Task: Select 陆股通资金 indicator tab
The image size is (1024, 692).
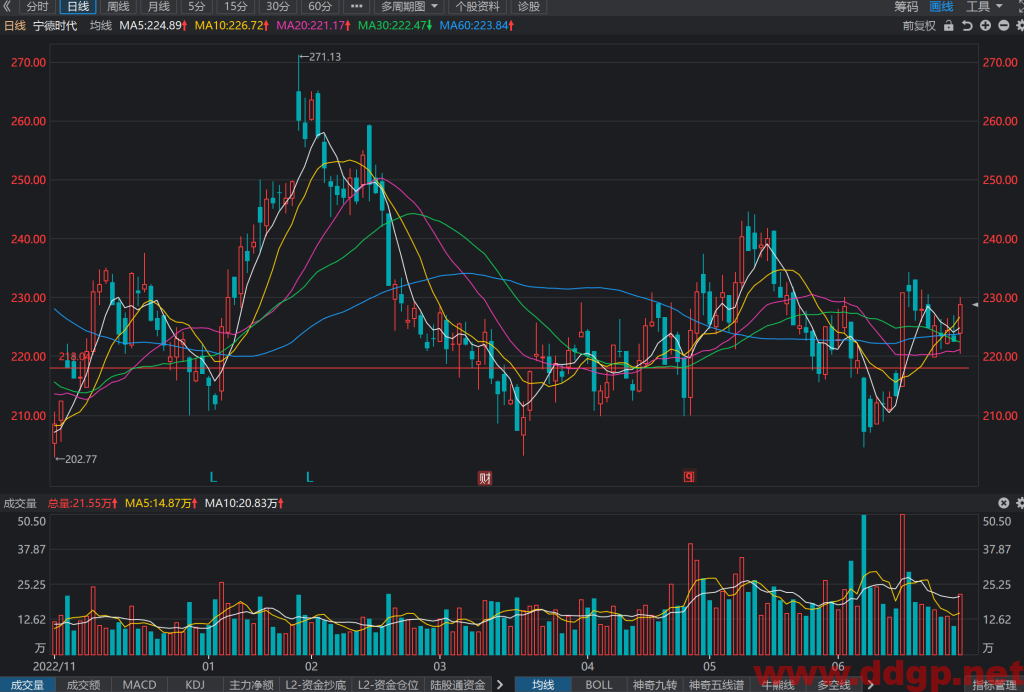Action: coord(458,685)
